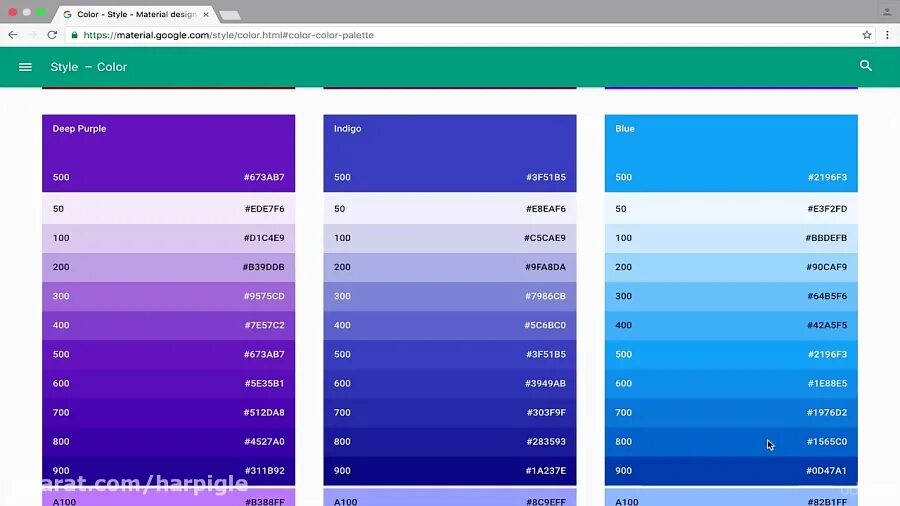Click the Chrome profile icon
The width and height of the screenshot is (900, 506).
(x=887, y=11)
